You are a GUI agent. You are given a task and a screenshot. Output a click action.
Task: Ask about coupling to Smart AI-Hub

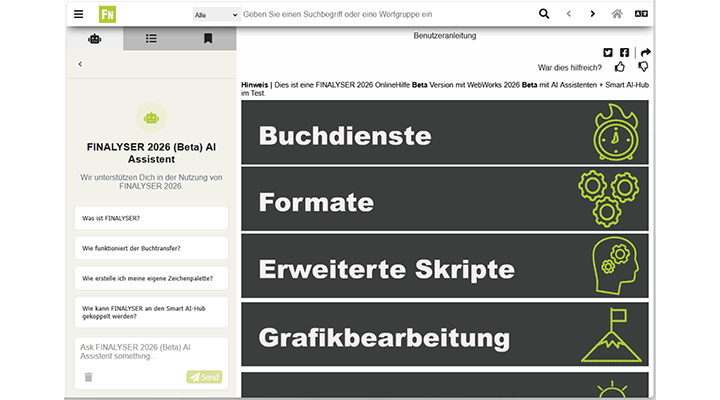click(151, 312)
